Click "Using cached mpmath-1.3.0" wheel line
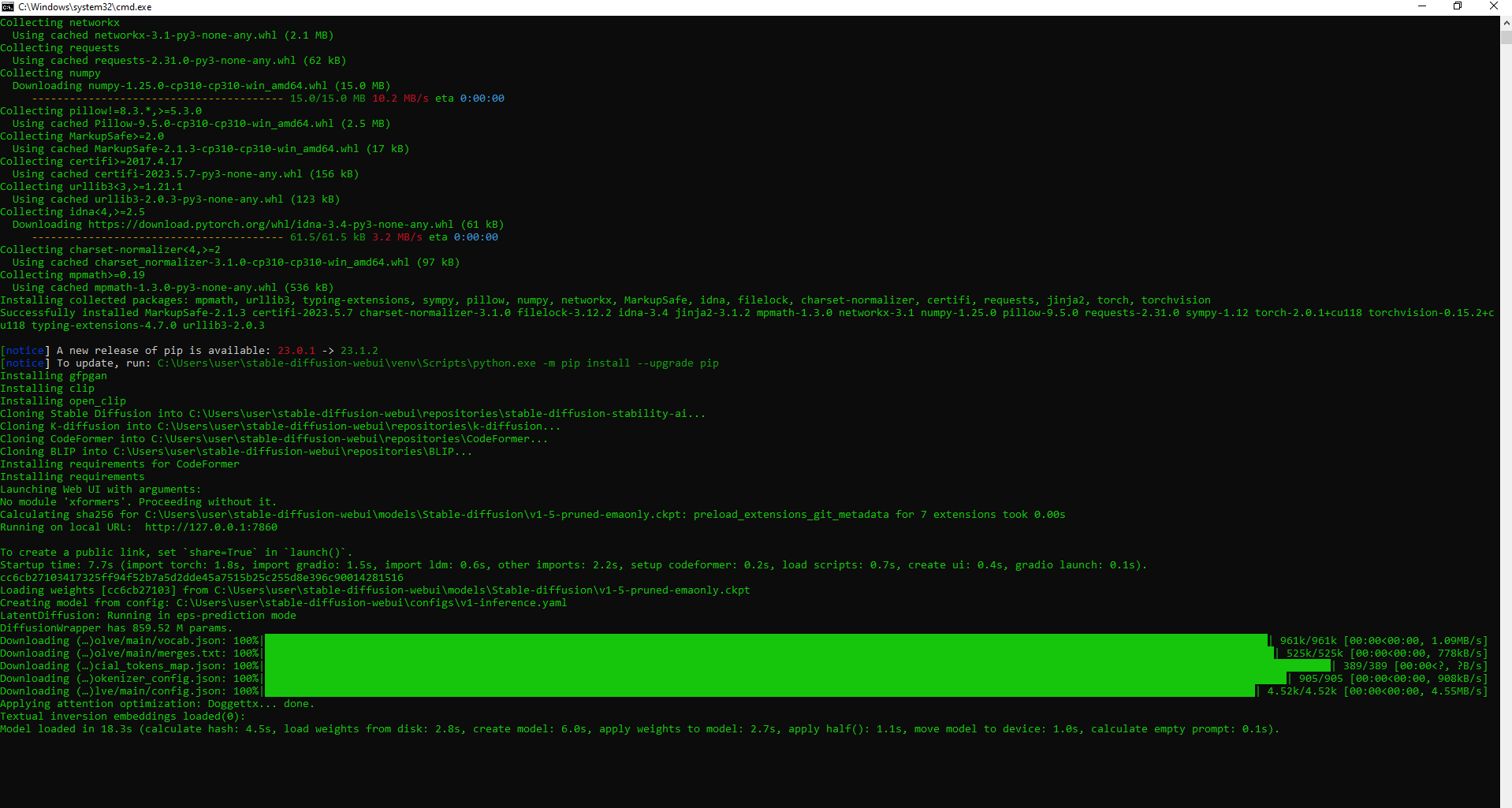 pos(173,288)
